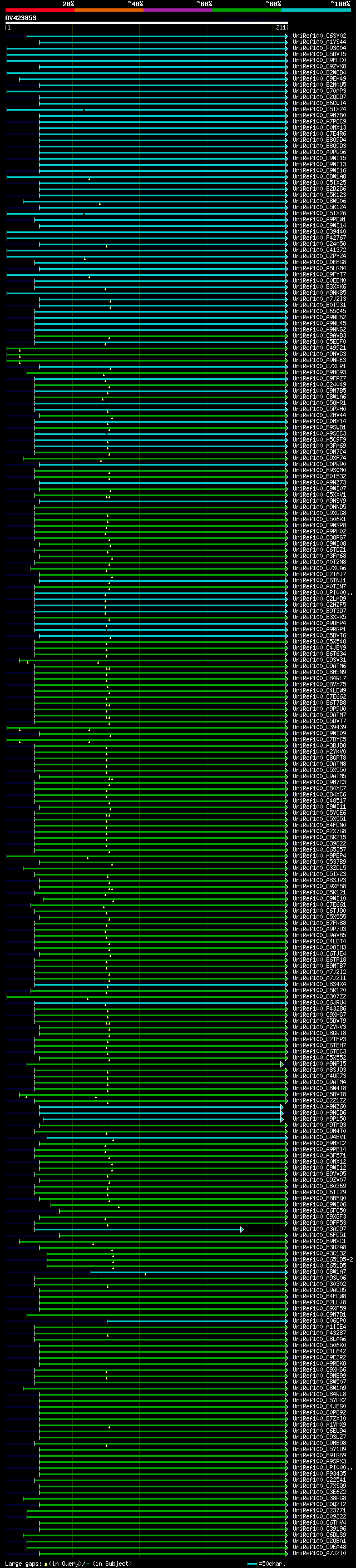The height and width of the screenshot is (1568, 356).
Task: Click the UniRef100_A9NSY9 label
Action: [x=319, y=501]
